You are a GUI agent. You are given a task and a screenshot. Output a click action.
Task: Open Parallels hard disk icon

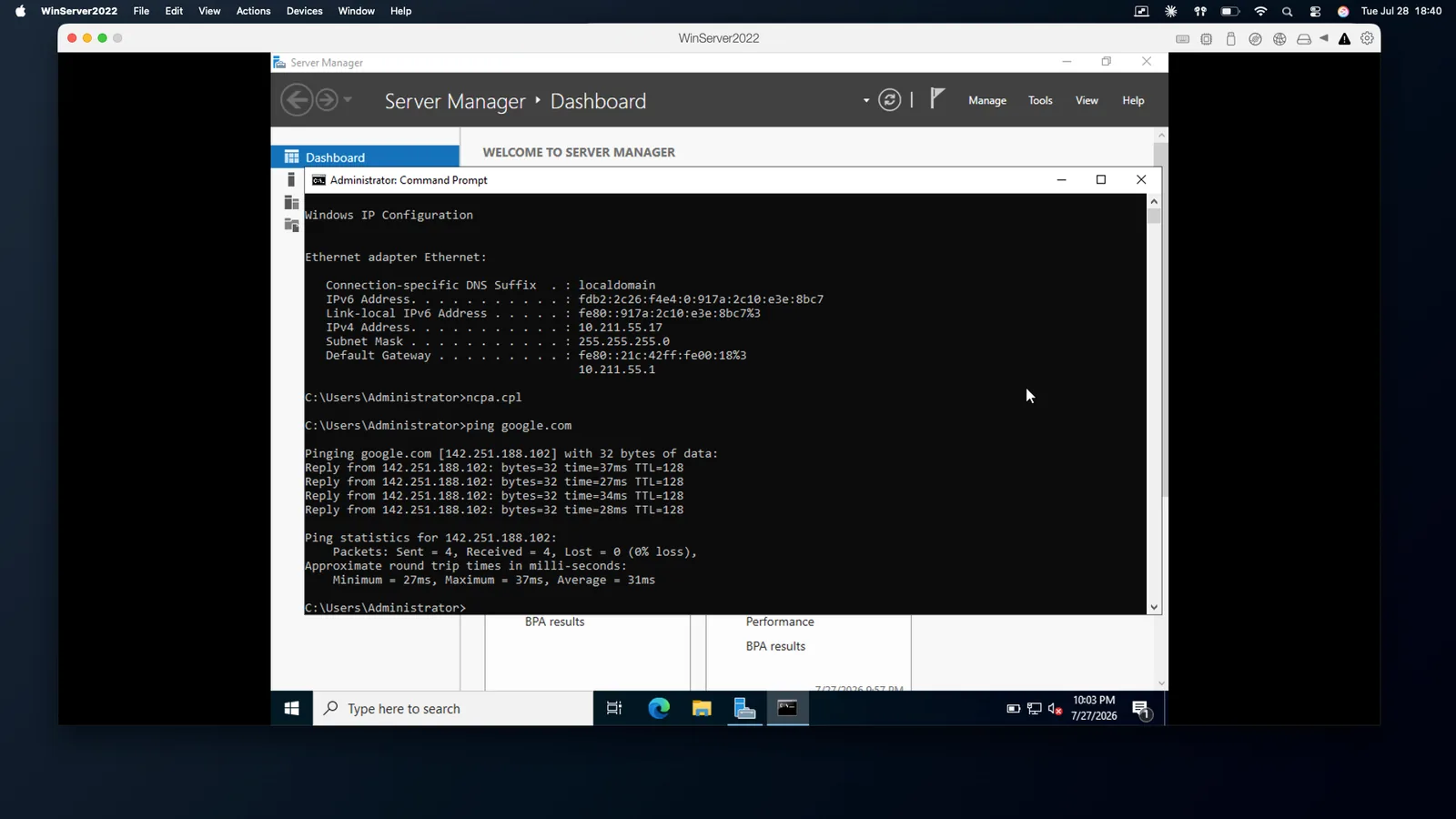pos(1304,38)
